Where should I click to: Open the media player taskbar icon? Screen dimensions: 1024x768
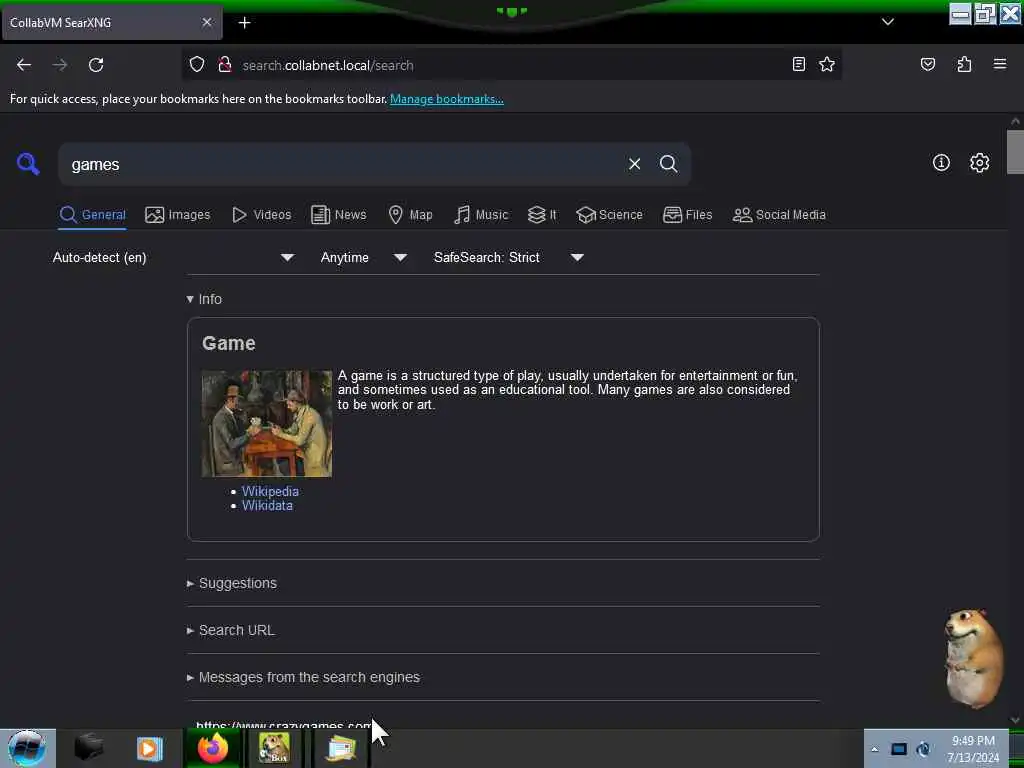pos(149,748)
